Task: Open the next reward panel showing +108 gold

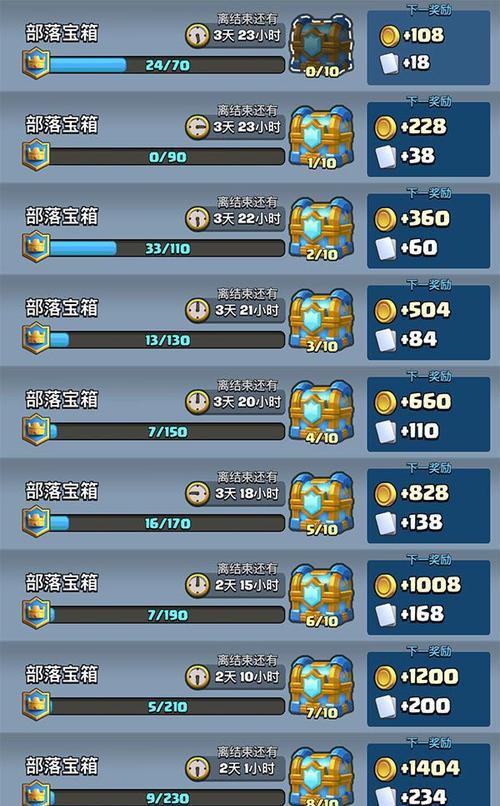Action: [429, 48]
